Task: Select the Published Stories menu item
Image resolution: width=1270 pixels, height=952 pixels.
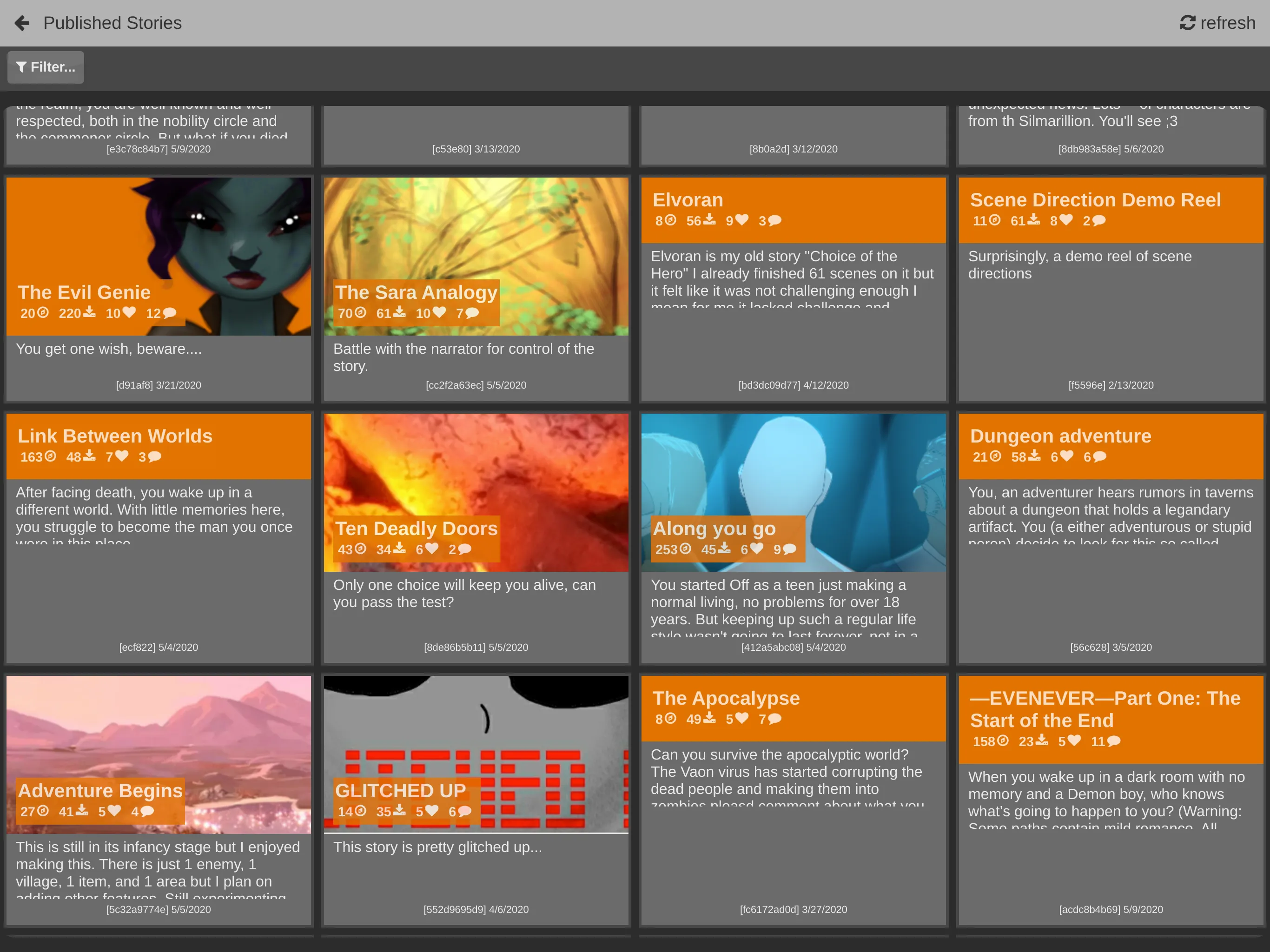Action: point(113,22)
